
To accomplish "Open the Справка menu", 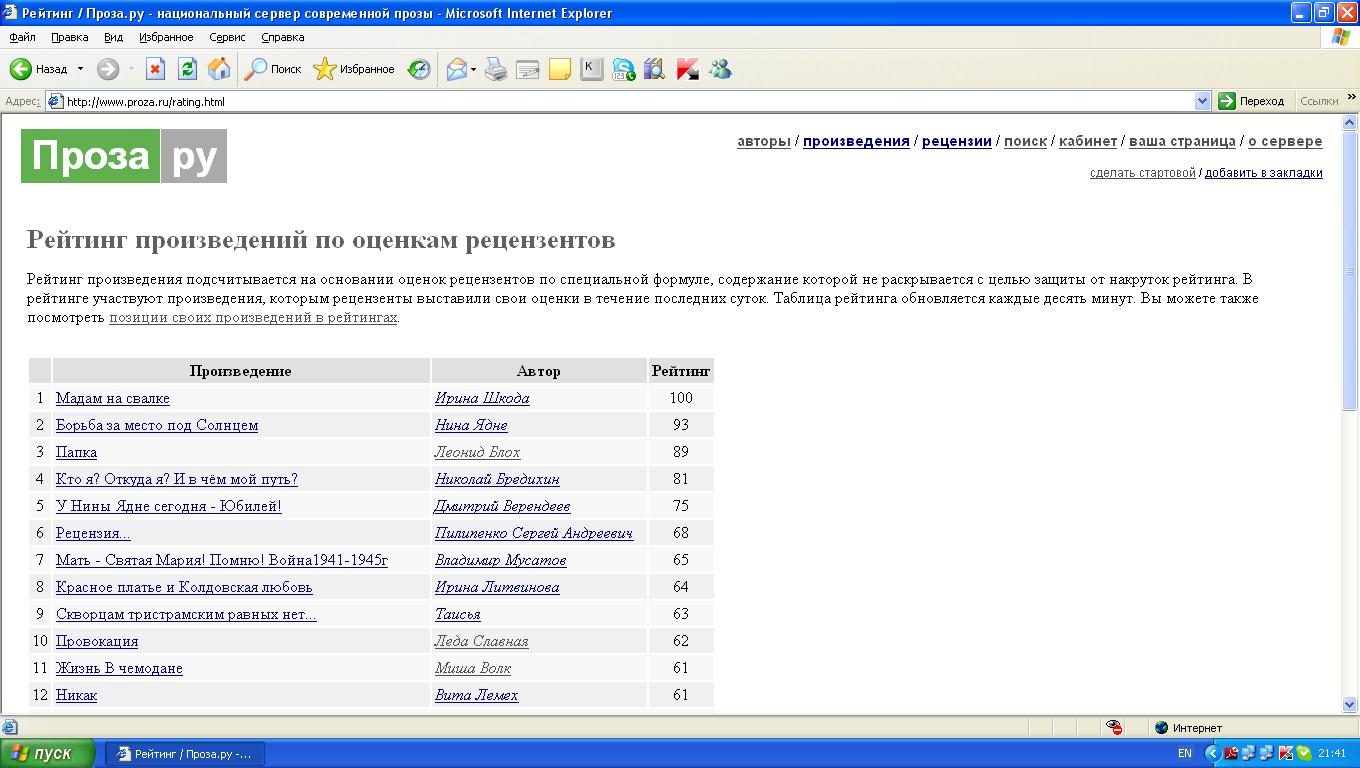I will point(283,37).
